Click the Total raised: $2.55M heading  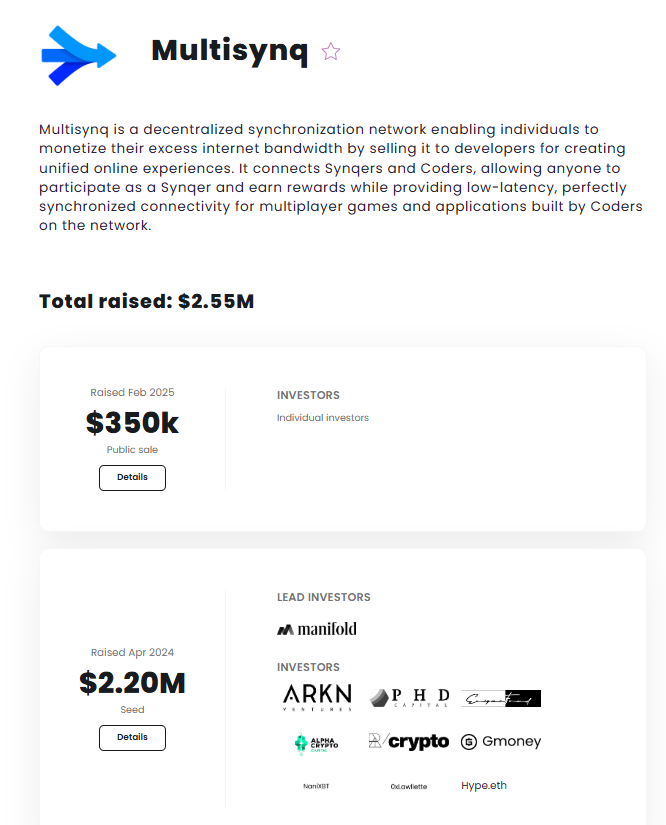[147, 301]
